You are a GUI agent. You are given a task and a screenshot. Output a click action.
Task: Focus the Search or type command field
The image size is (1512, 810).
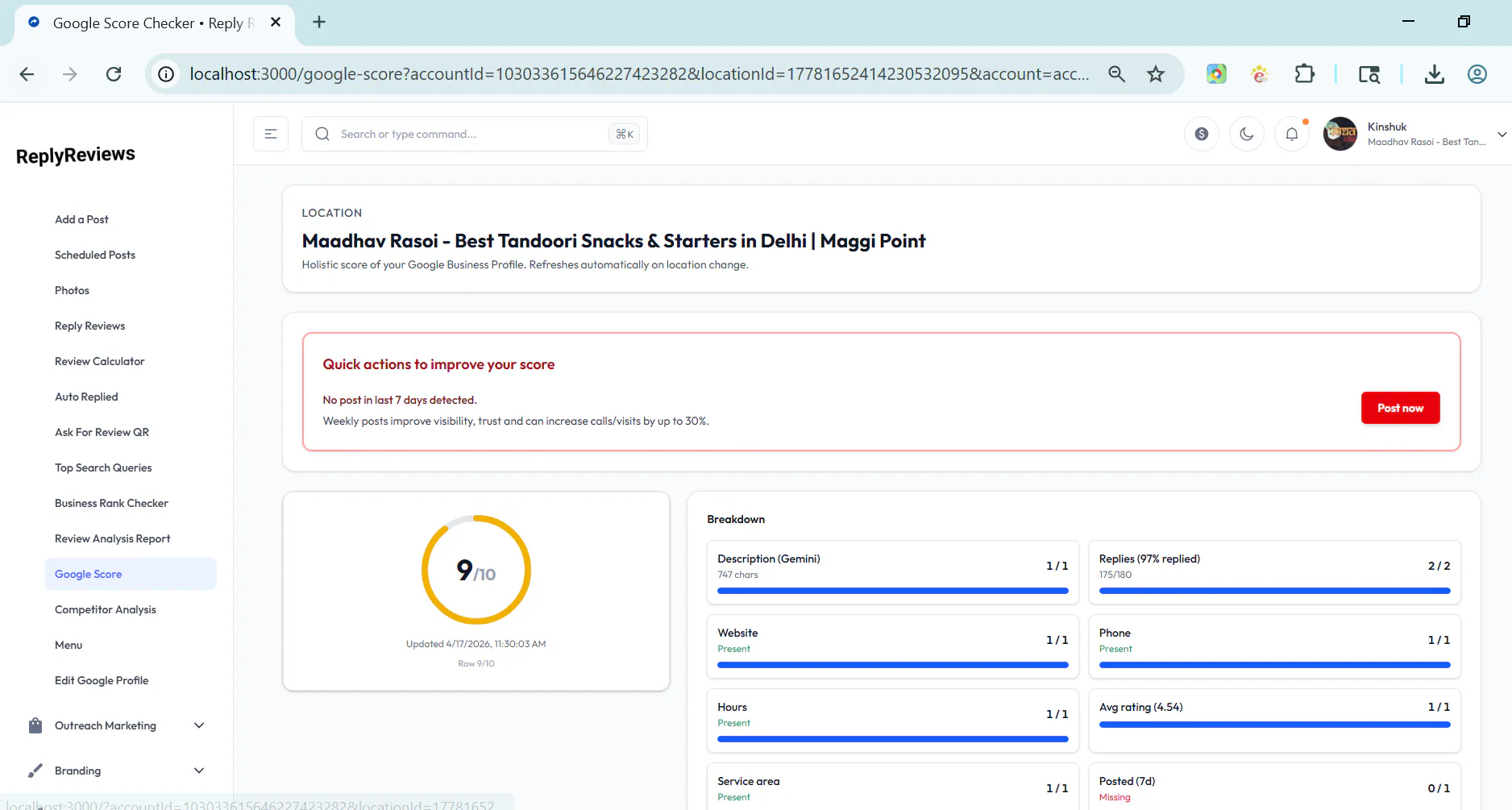click(475, 134)
